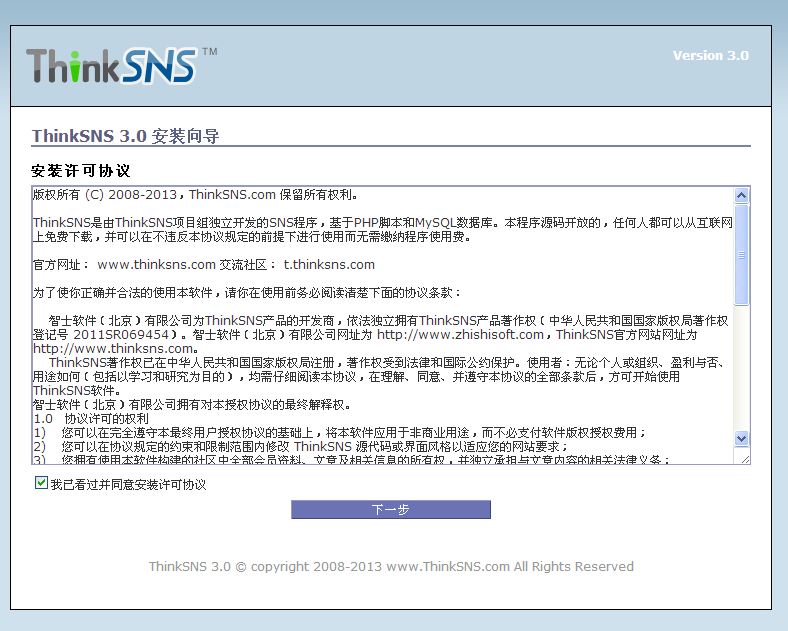788x631 pixels.
Task: Click the empty scrollbar track below the thumb
Action: point(741,370)
